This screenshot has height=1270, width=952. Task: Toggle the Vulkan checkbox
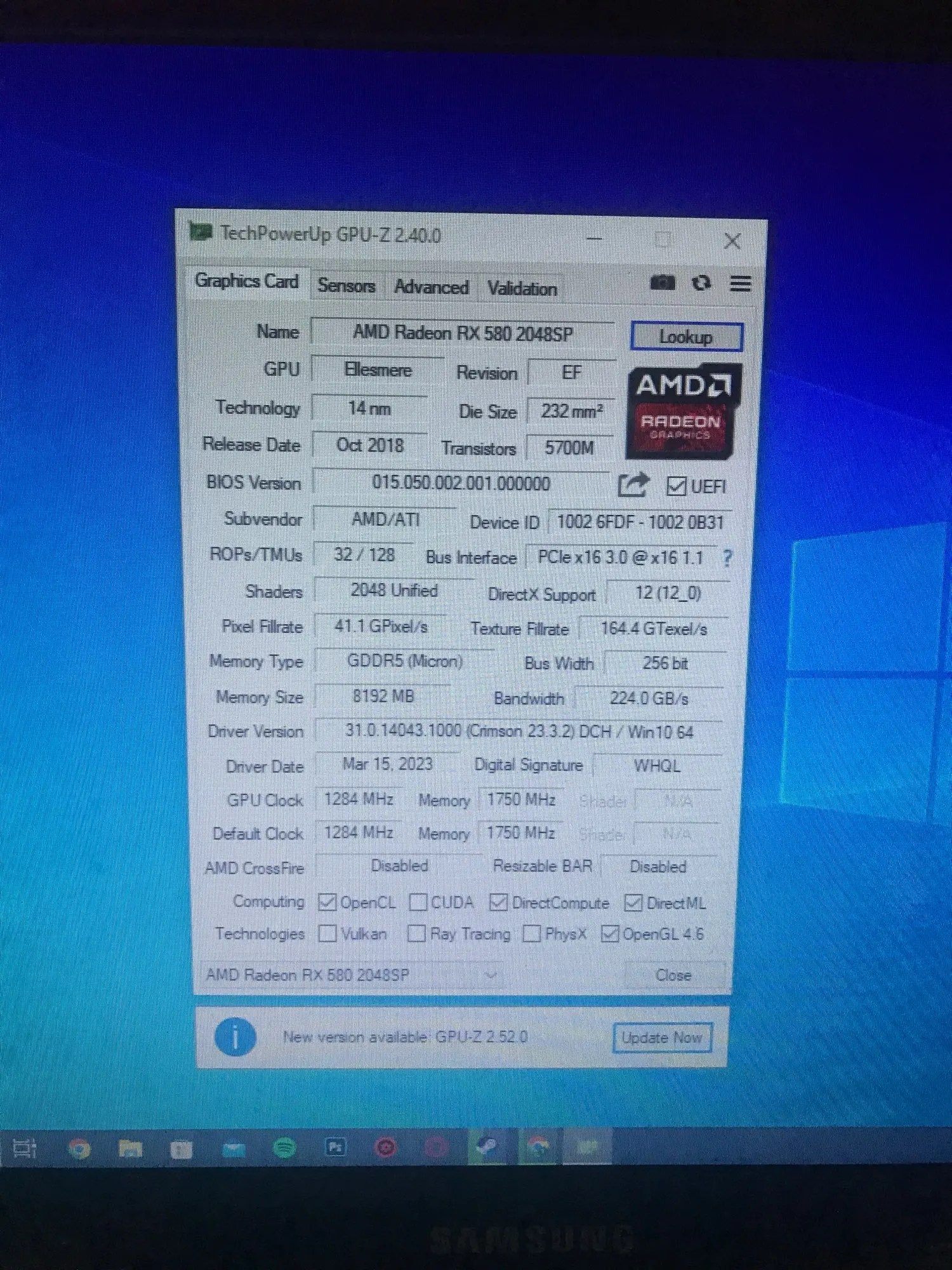(327, 933)
